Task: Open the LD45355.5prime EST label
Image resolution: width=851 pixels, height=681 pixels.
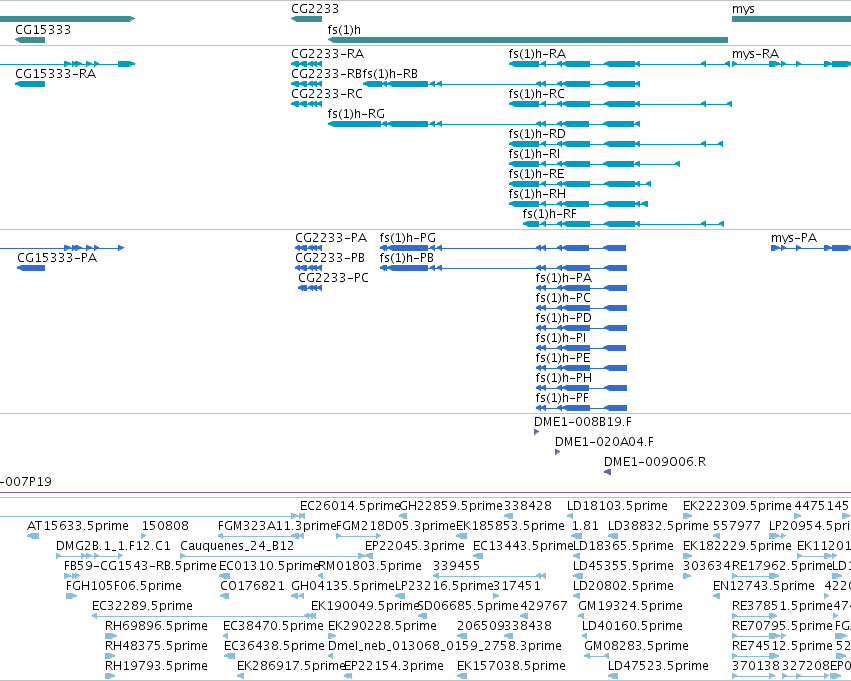Action: coord(623,566)
